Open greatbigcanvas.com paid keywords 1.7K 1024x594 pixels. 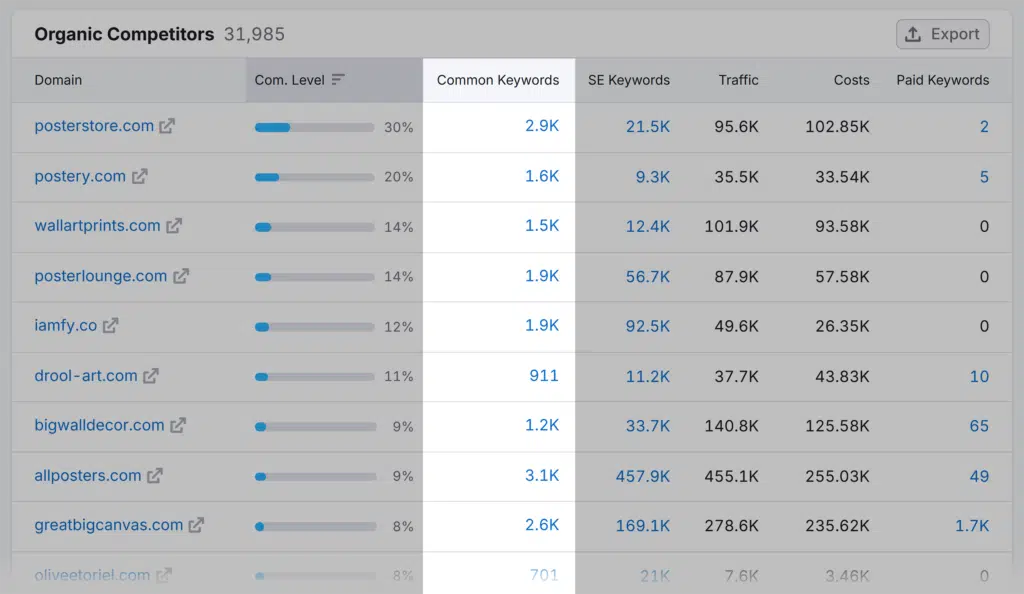[971, 525]
